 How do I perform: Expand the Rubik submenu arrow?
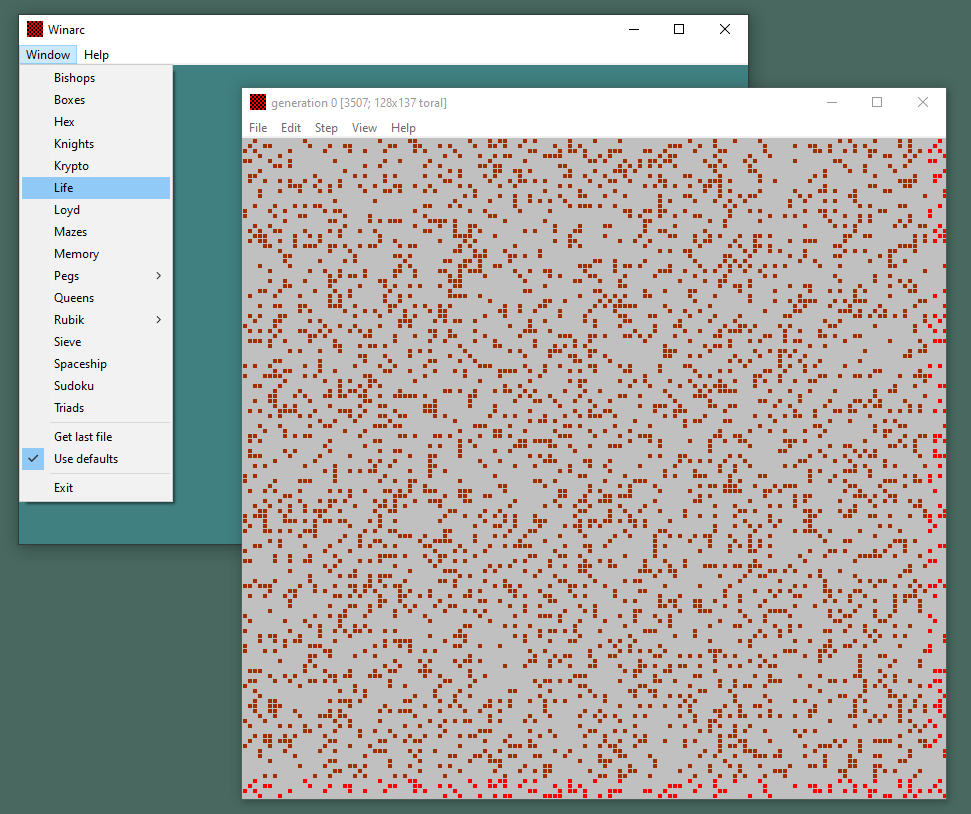(x=159, y=320)
